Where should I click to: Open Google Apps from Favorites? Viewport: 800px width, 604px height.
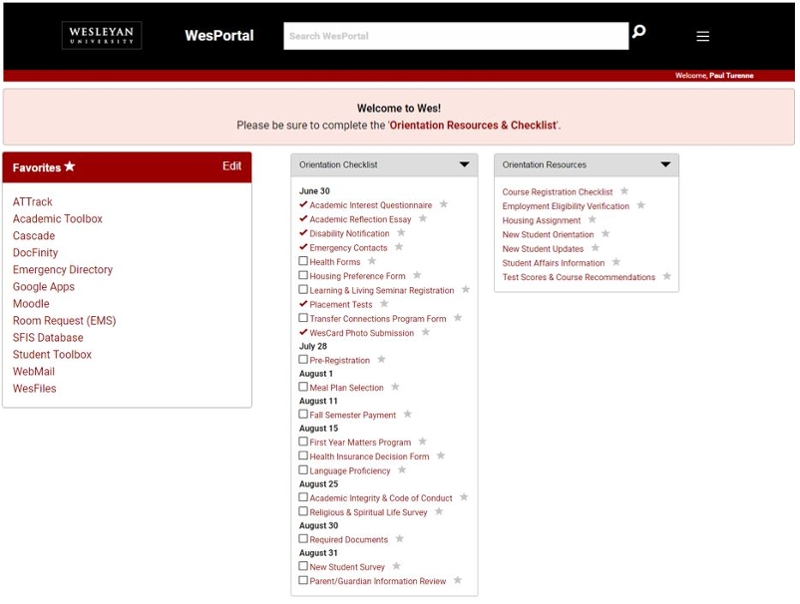44,287
